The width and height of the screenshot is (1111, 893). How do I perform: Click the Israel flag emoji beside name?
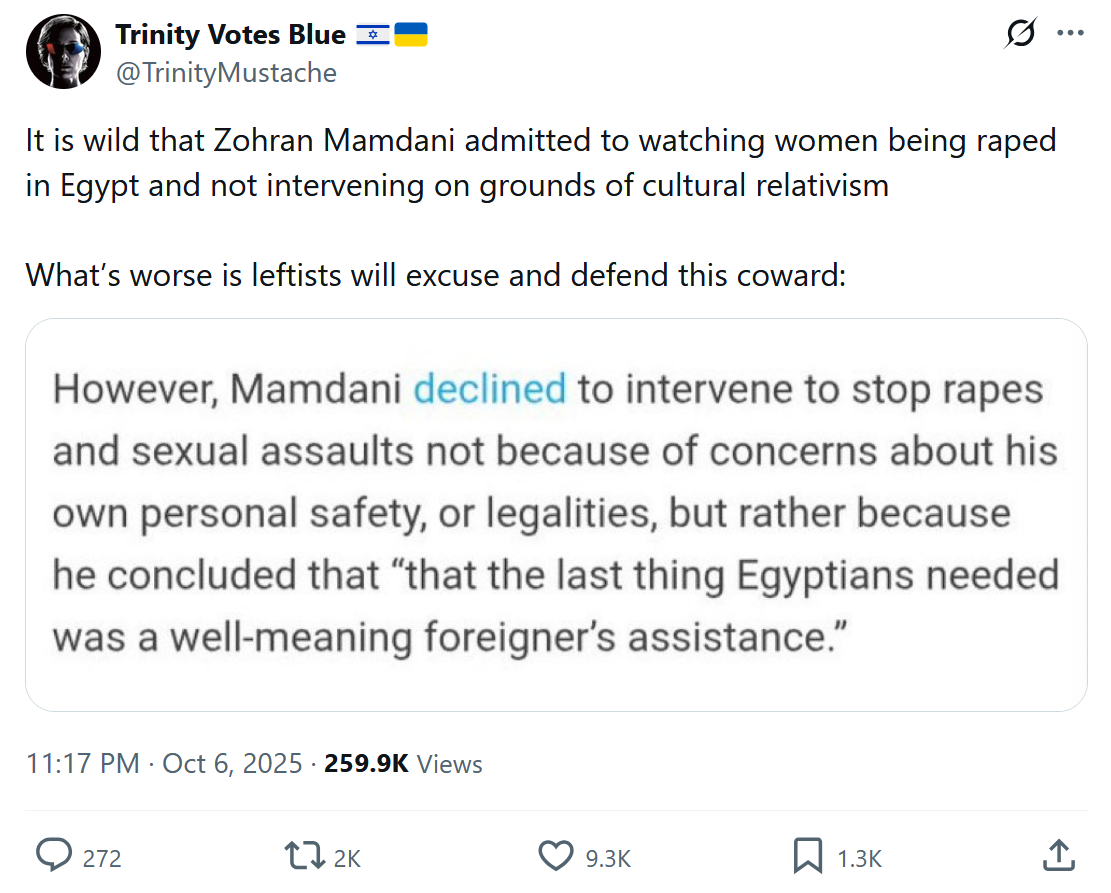tap(372, 35)
